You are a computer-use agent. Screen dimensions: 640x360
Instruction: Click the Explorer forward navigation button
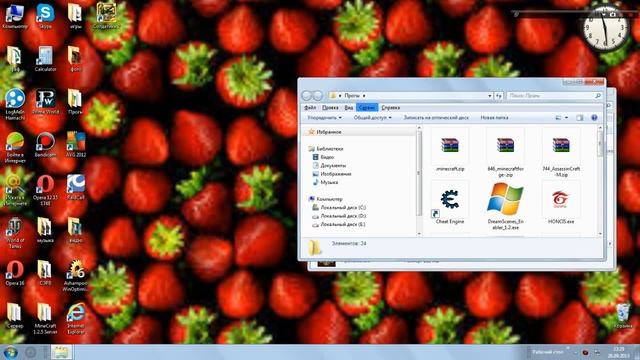click(x=318, y=96)
